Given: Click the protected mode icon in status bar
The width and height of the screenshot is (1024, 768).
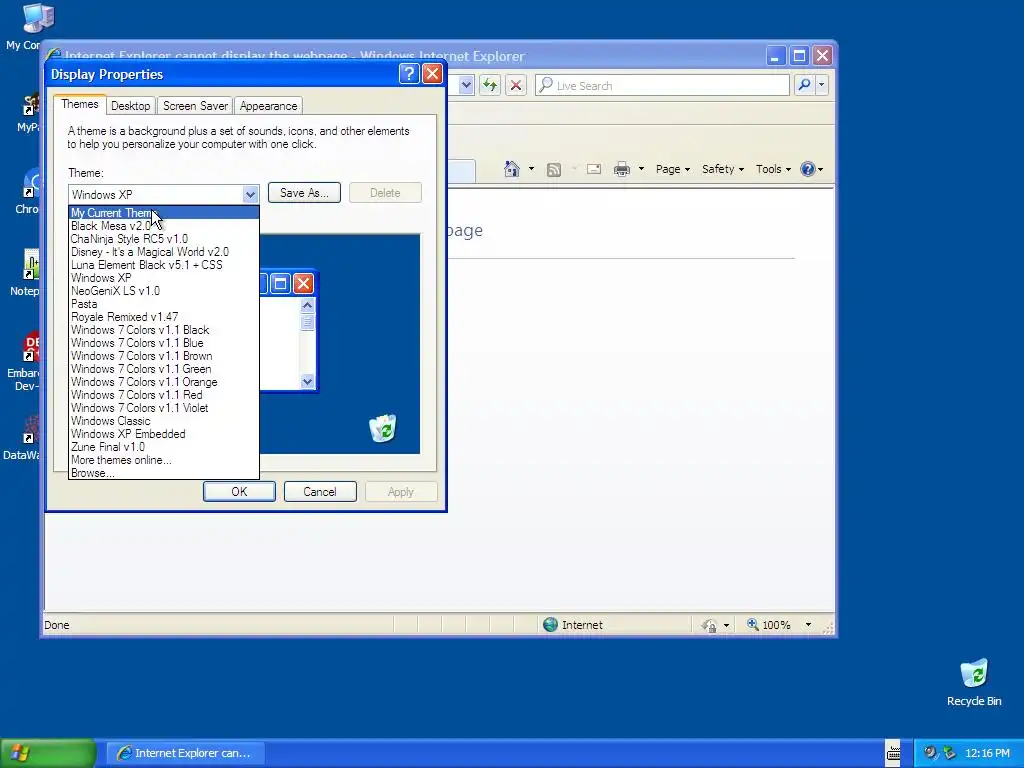Looking at the screenshot, I should [x=709, y=626].
